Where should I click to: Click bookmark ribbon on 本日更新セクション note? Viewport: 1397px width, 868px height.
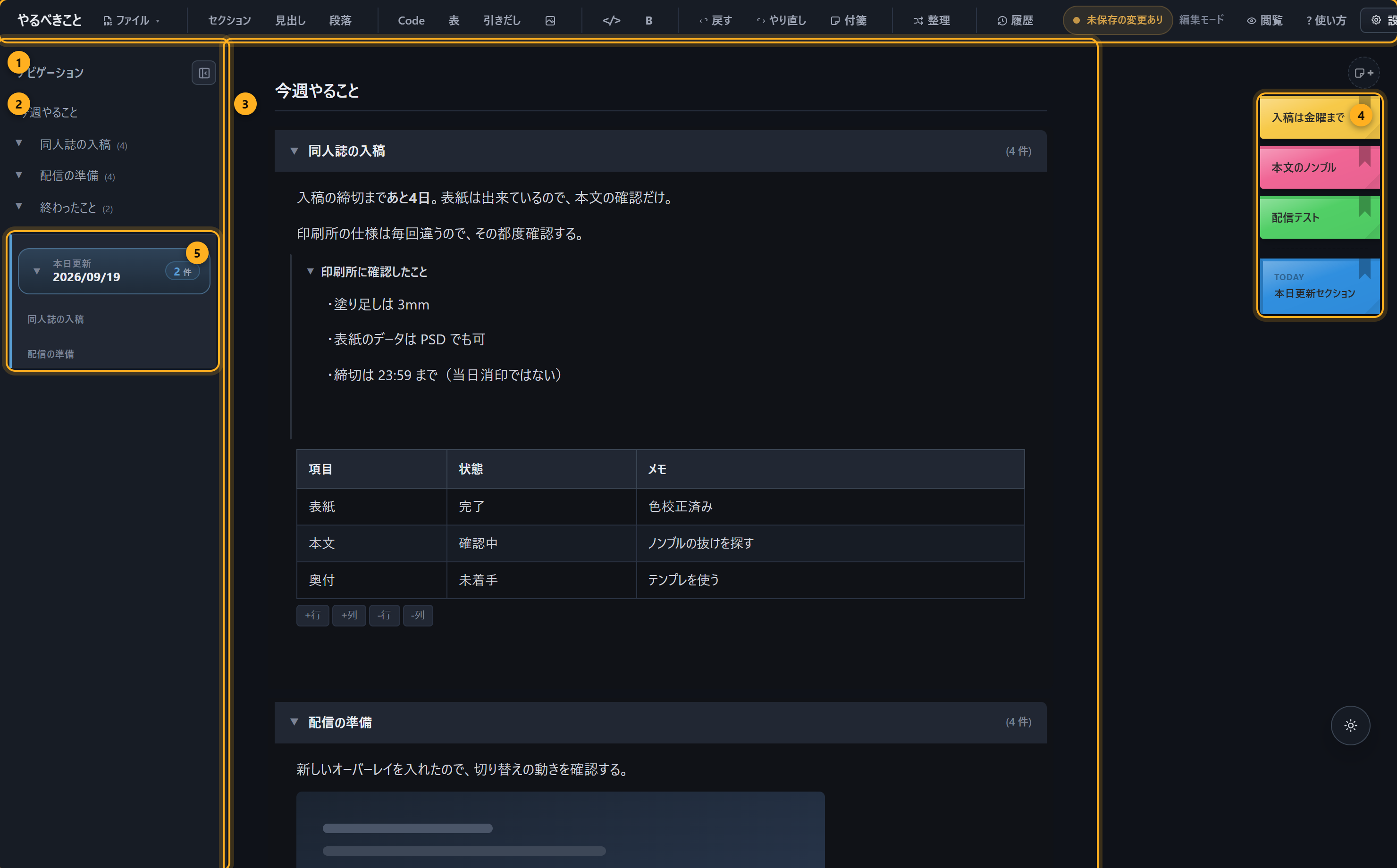point(1365,268)
